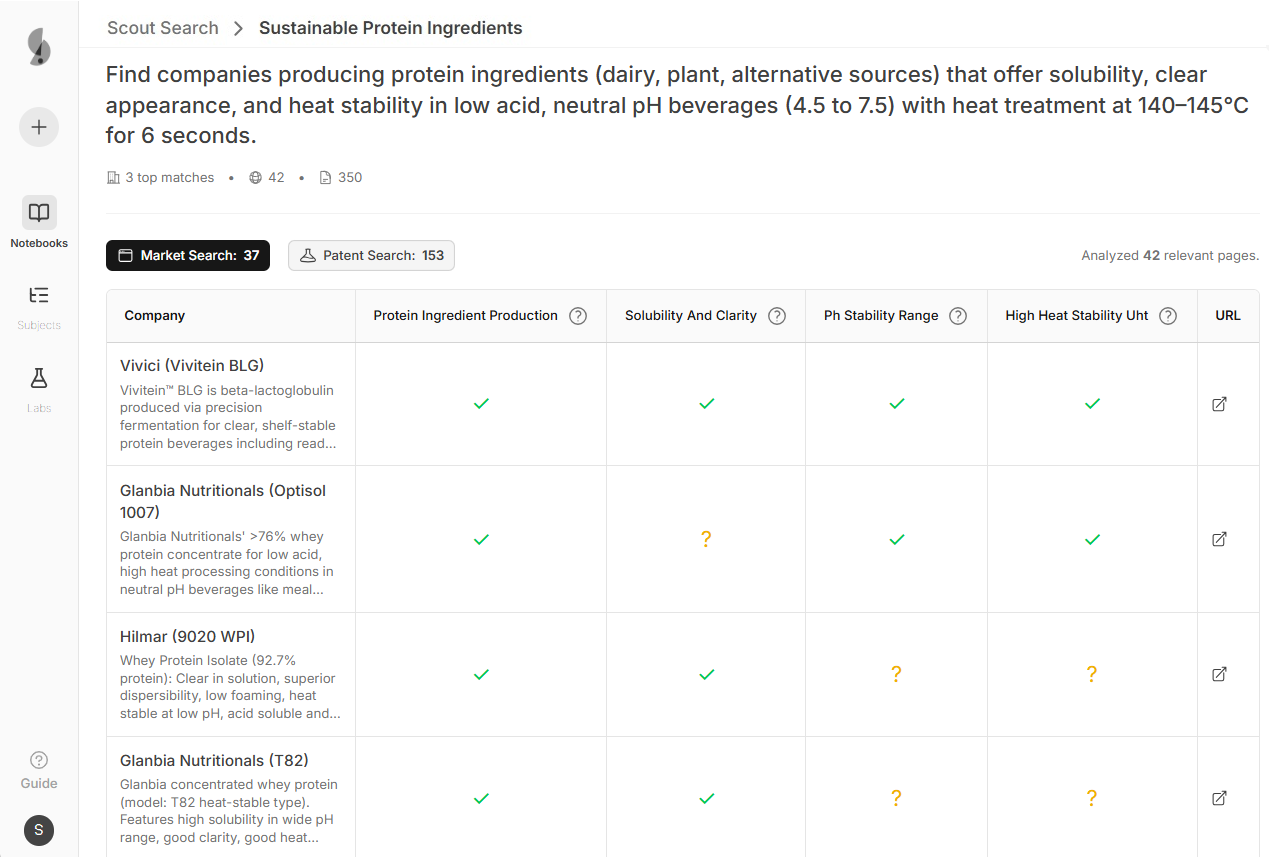Go to Scout Search breadcrumb

pos(163,28)
